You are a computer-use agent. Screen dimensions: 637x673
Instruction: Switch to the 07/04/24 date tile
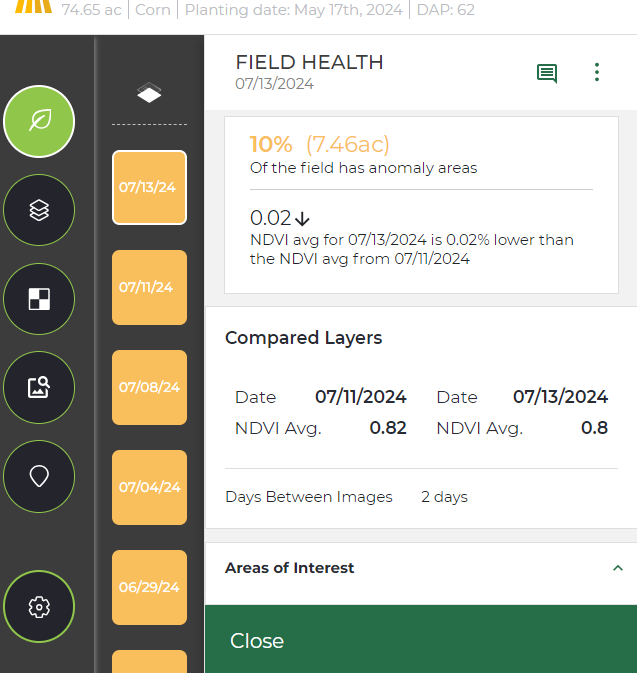(149, 487)
